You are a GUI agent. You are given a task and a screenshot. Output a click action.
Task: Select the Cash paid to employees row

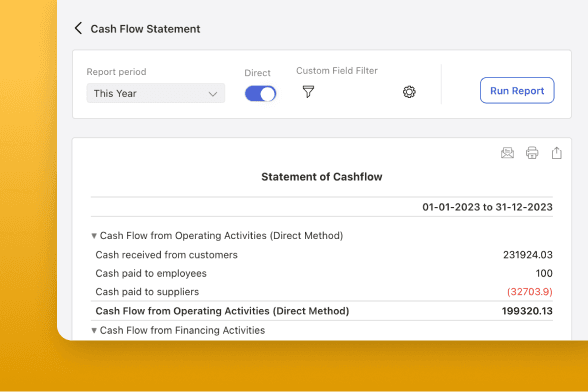point(322,273)
